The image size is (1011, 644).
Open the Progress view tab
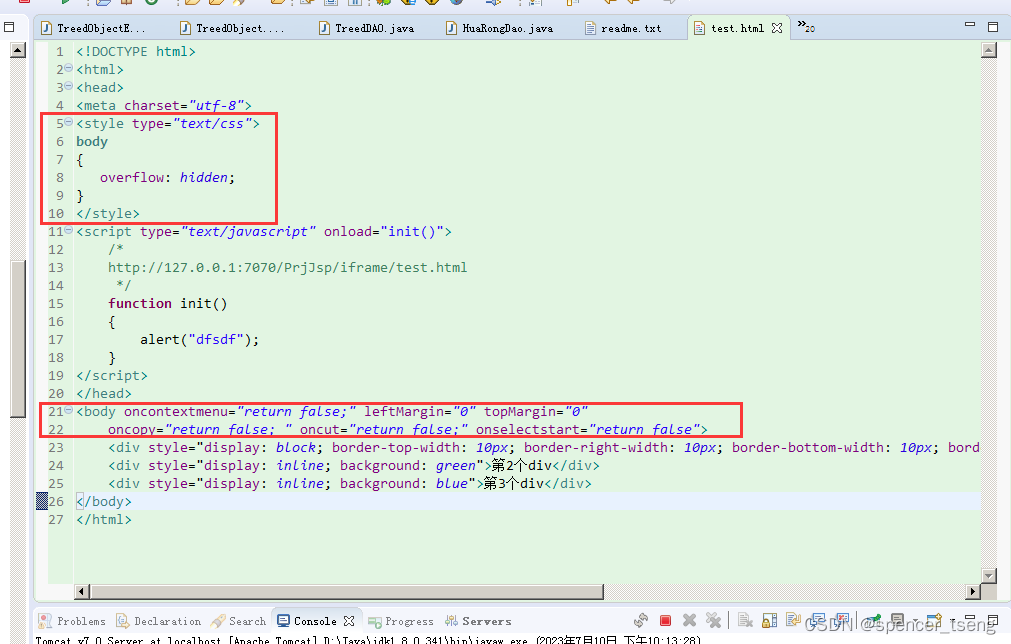coord(401,621)
